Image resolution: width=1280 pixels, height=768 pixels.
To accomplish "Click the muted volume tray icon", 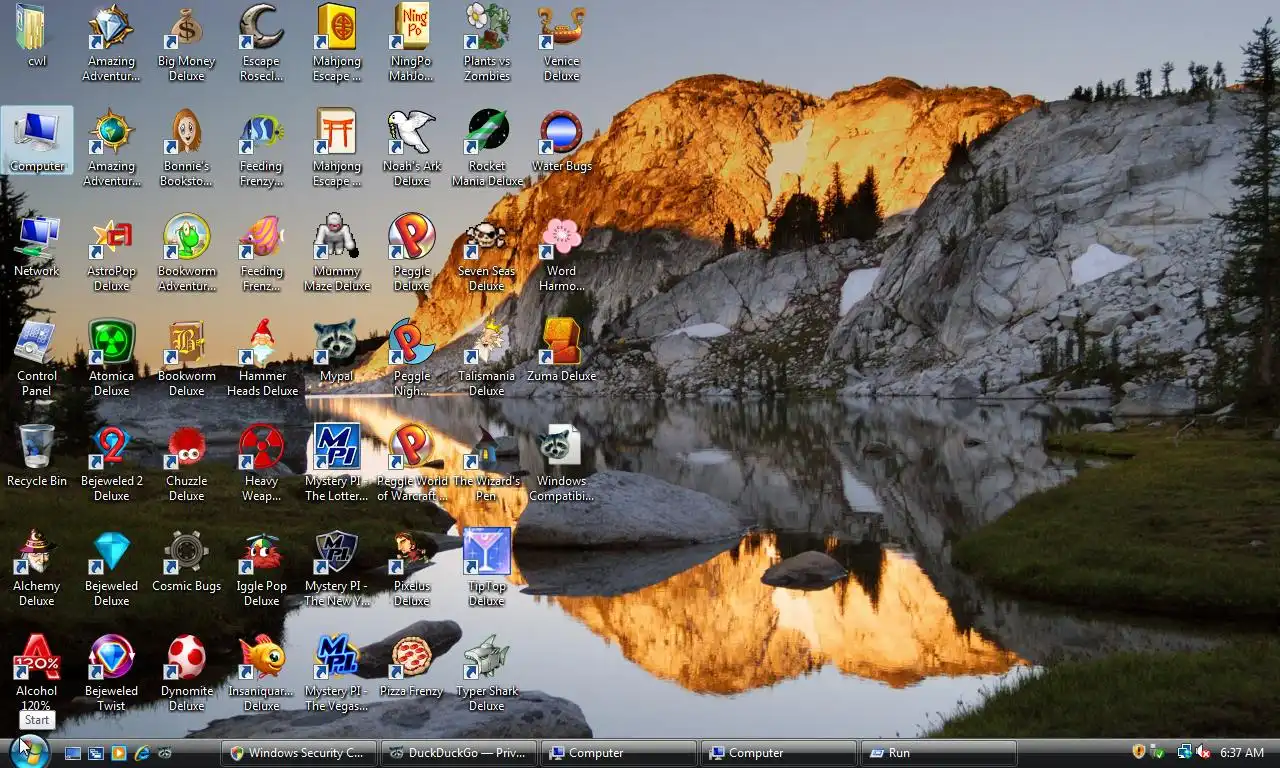I will coord(1202,752).
